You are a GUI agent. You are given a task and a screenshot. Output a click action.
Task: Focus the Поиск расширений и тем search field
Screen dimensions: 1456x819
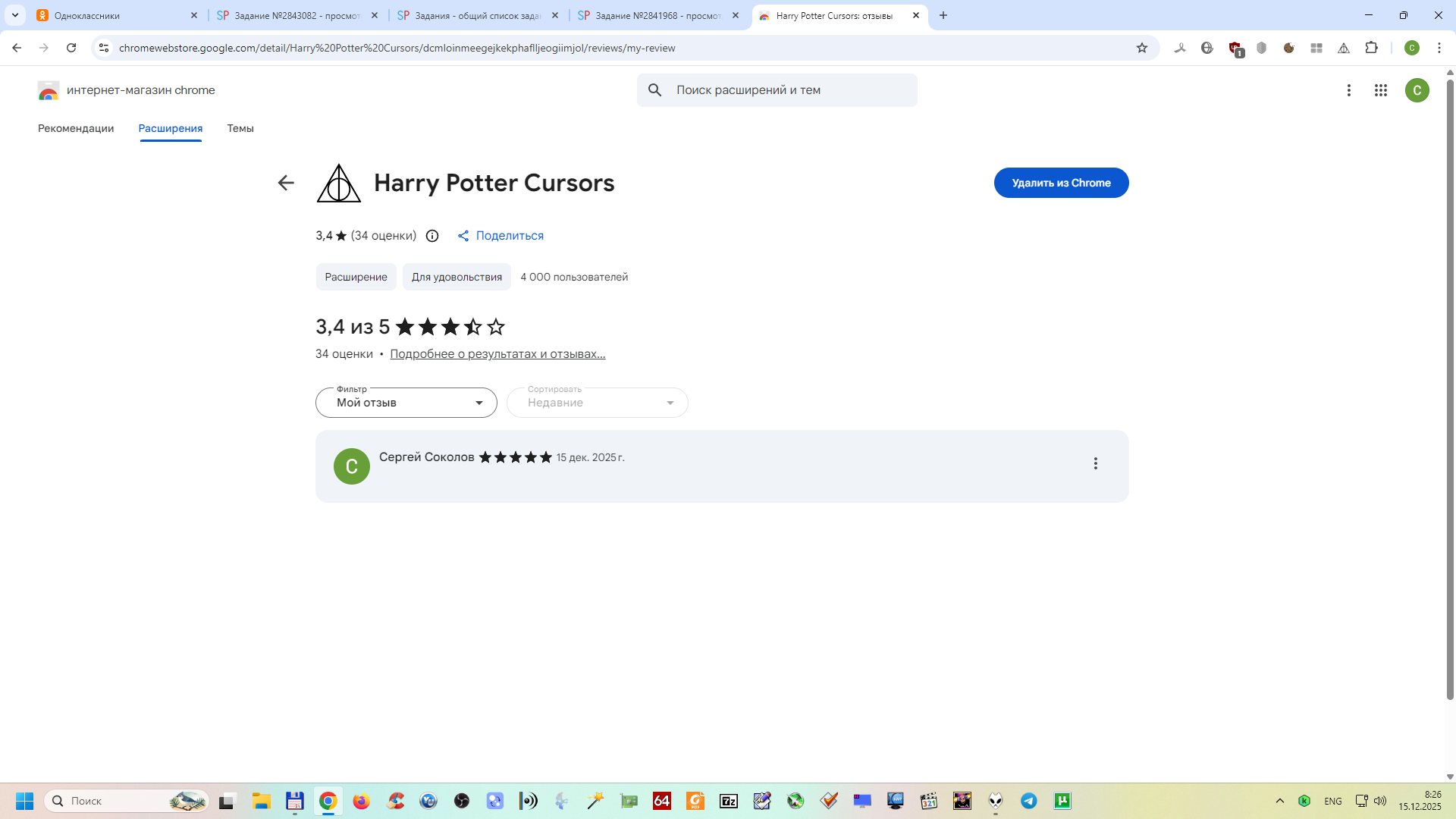[x=789, y=90]
